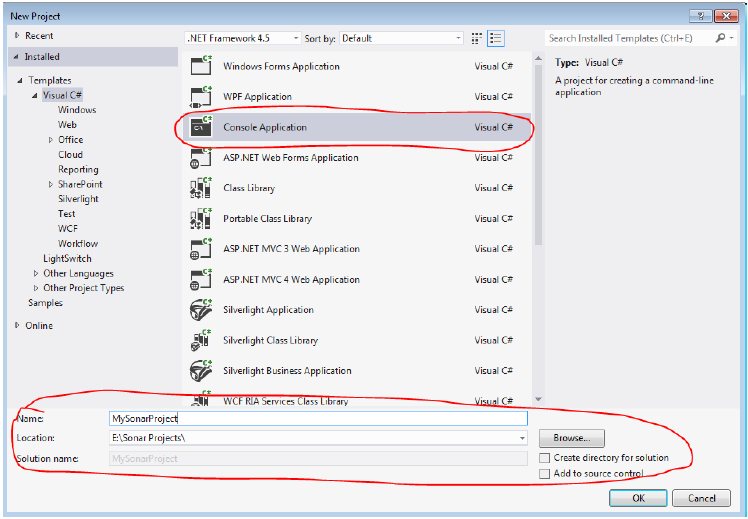Select the Test category
The height and width of the screenshot is (519, 748).
[66, 214]
